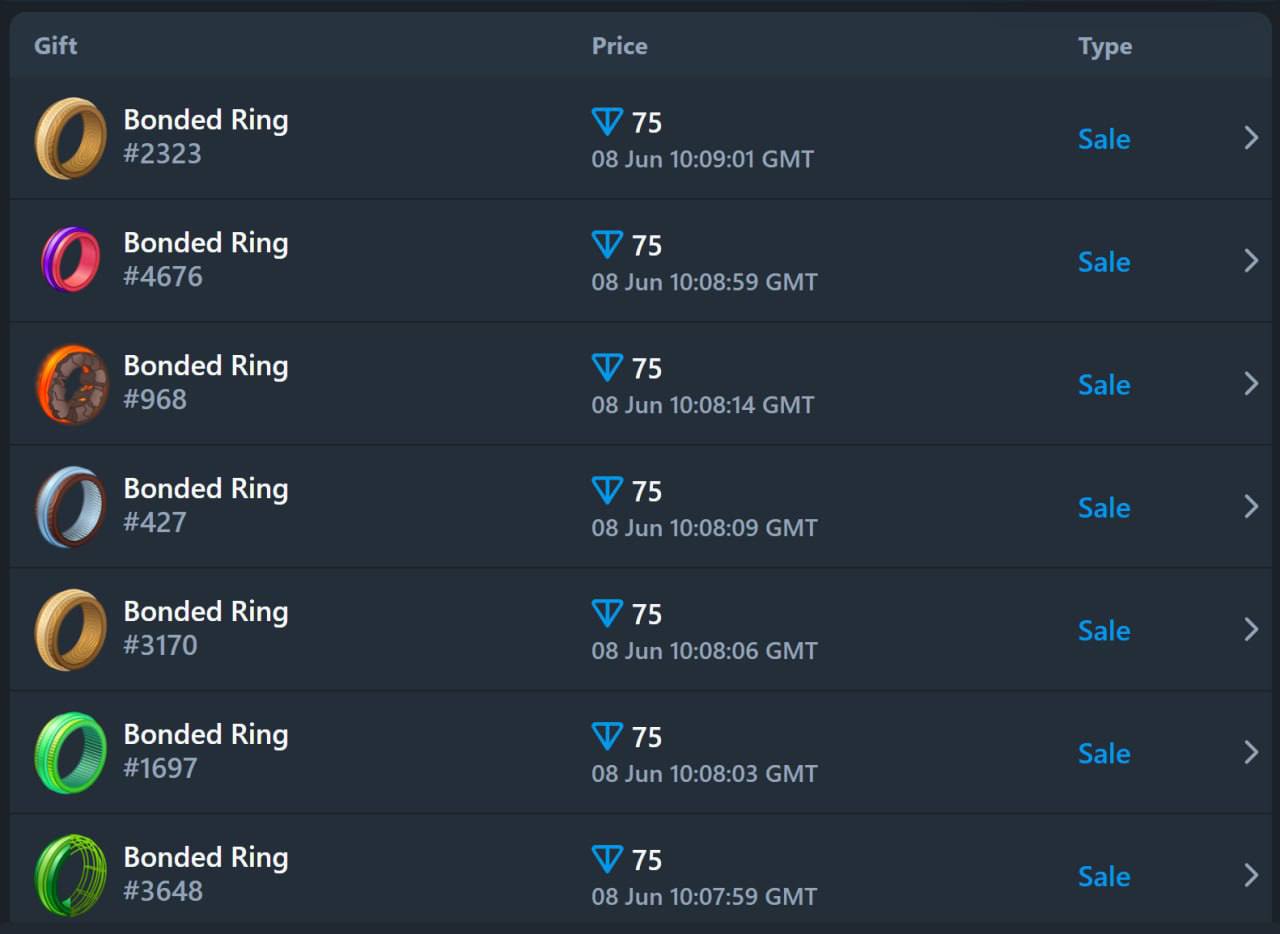1280x934 pixels.
Task: Click the TON symbol on the 10:09:01 sale
Action: (x=607, y=122)
